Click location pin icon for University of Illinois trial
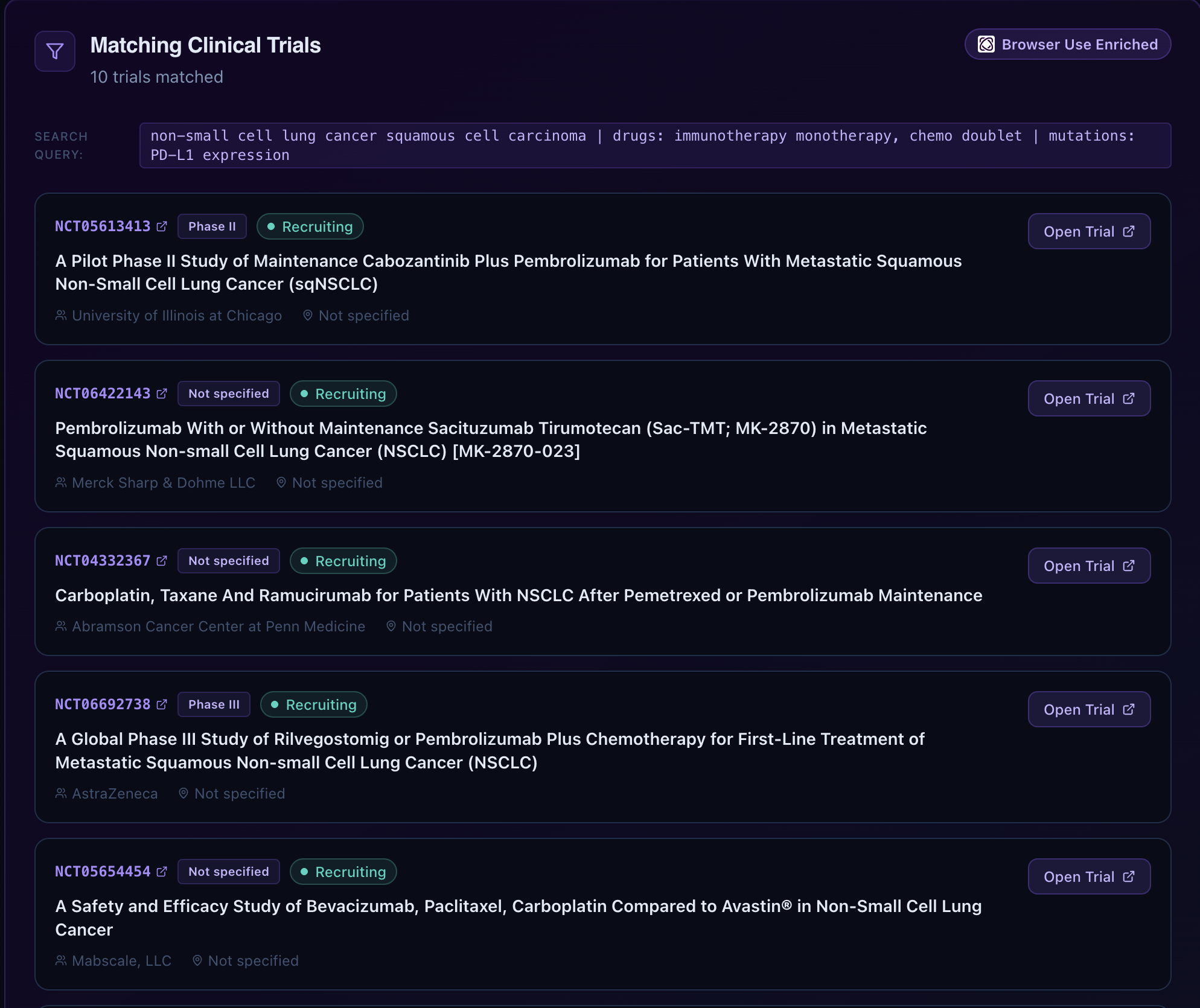This screenshot has width=1200, height=1008. pyautogui.click(x=308, y=315)
